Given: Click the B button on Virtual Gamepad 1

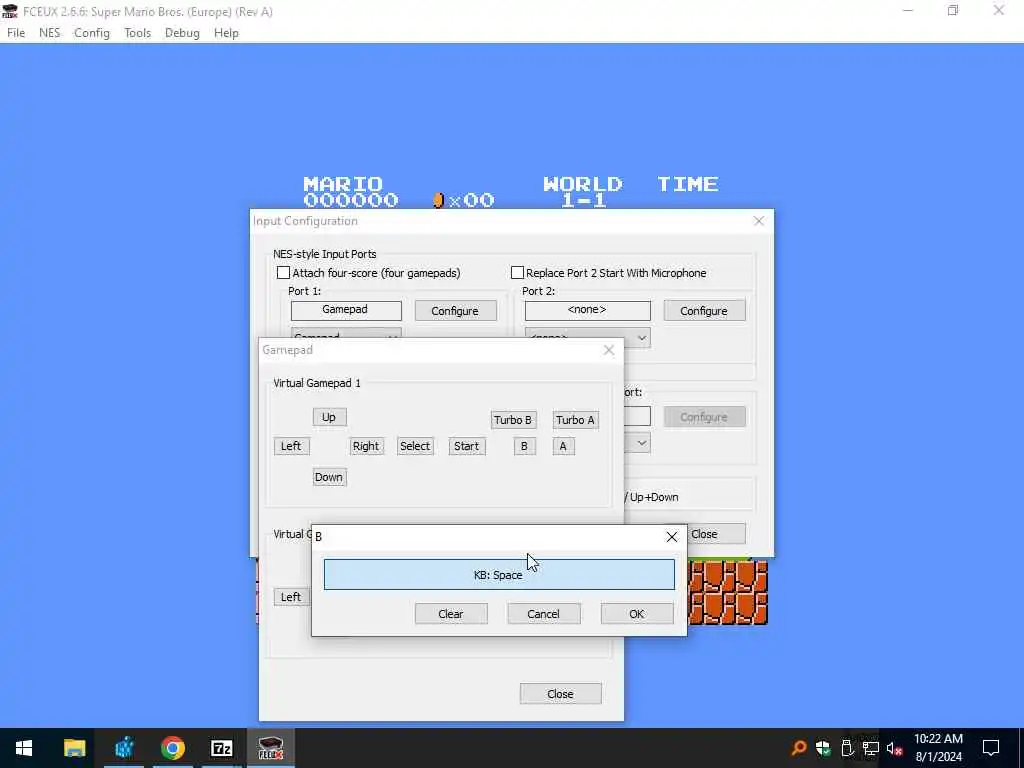Looking at the screenshot, I should tap(524, 446).
